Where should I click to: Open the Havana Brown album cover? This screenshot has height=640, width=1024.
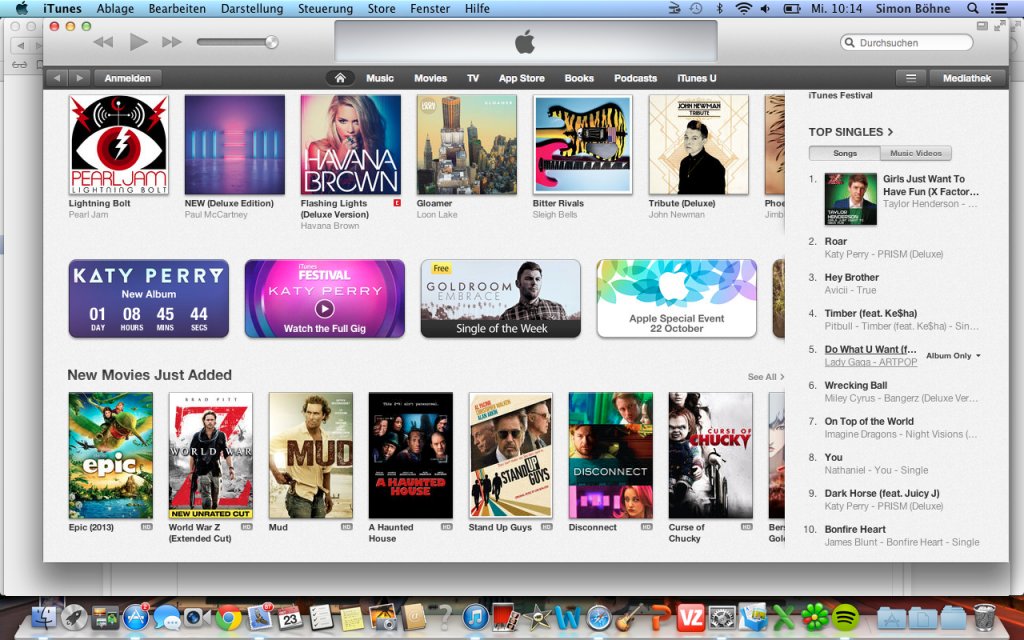[x=351, y=144]
